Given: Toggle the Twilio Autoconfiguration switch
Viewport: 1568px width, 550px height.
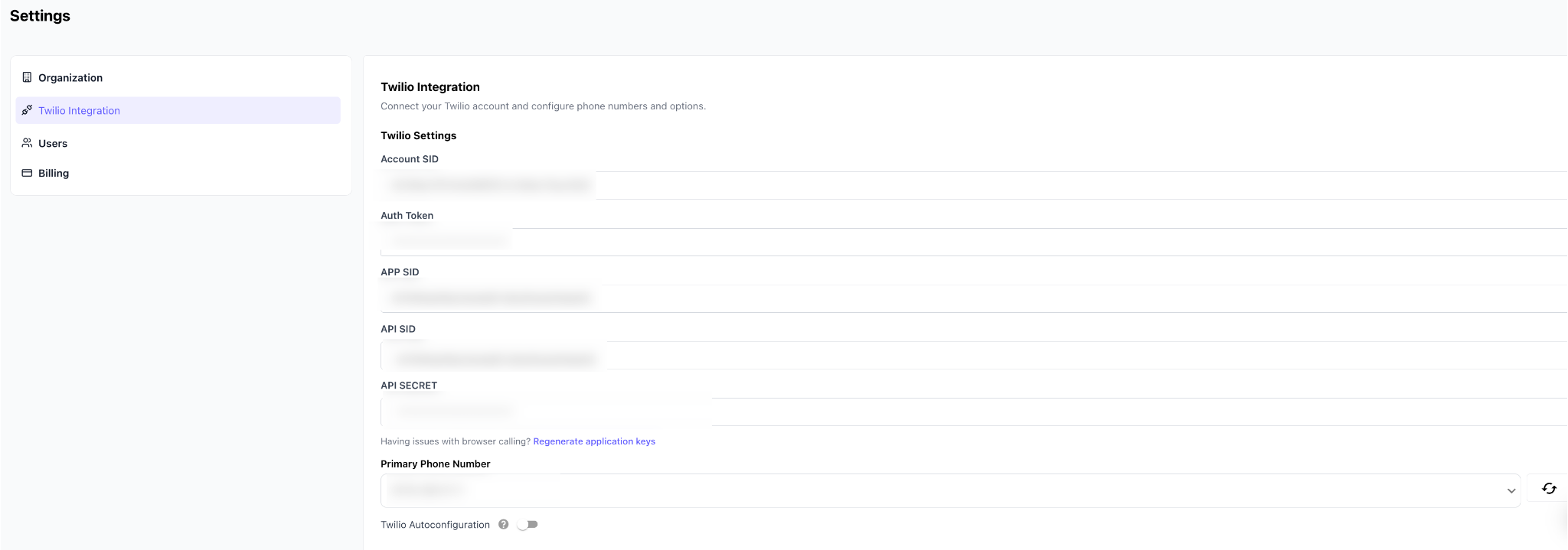Looking at the screenshot, I should click(528, 524).
